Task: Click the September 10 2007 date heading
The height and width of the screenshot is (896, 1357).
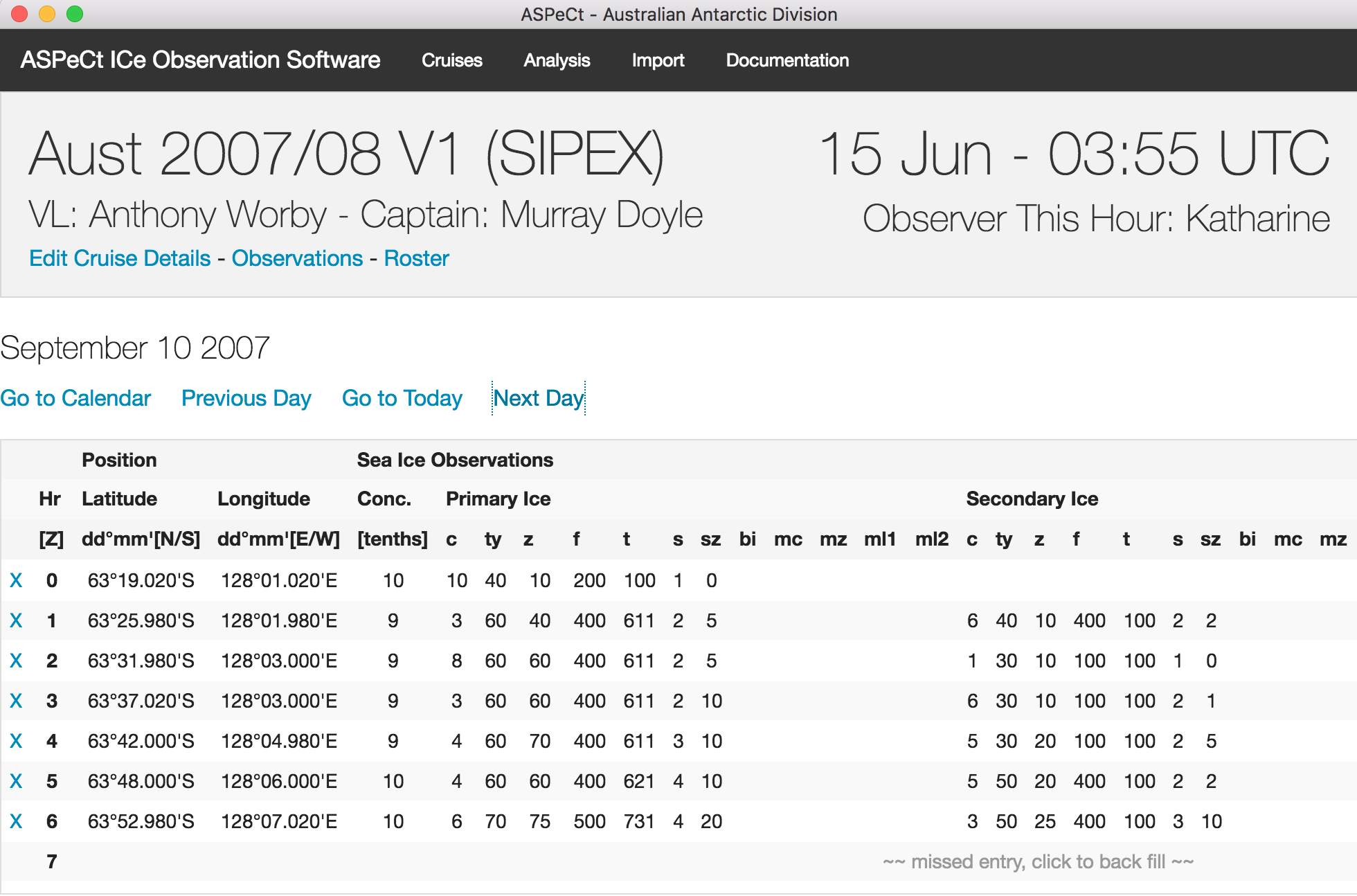Action: [x=135, y=348]
